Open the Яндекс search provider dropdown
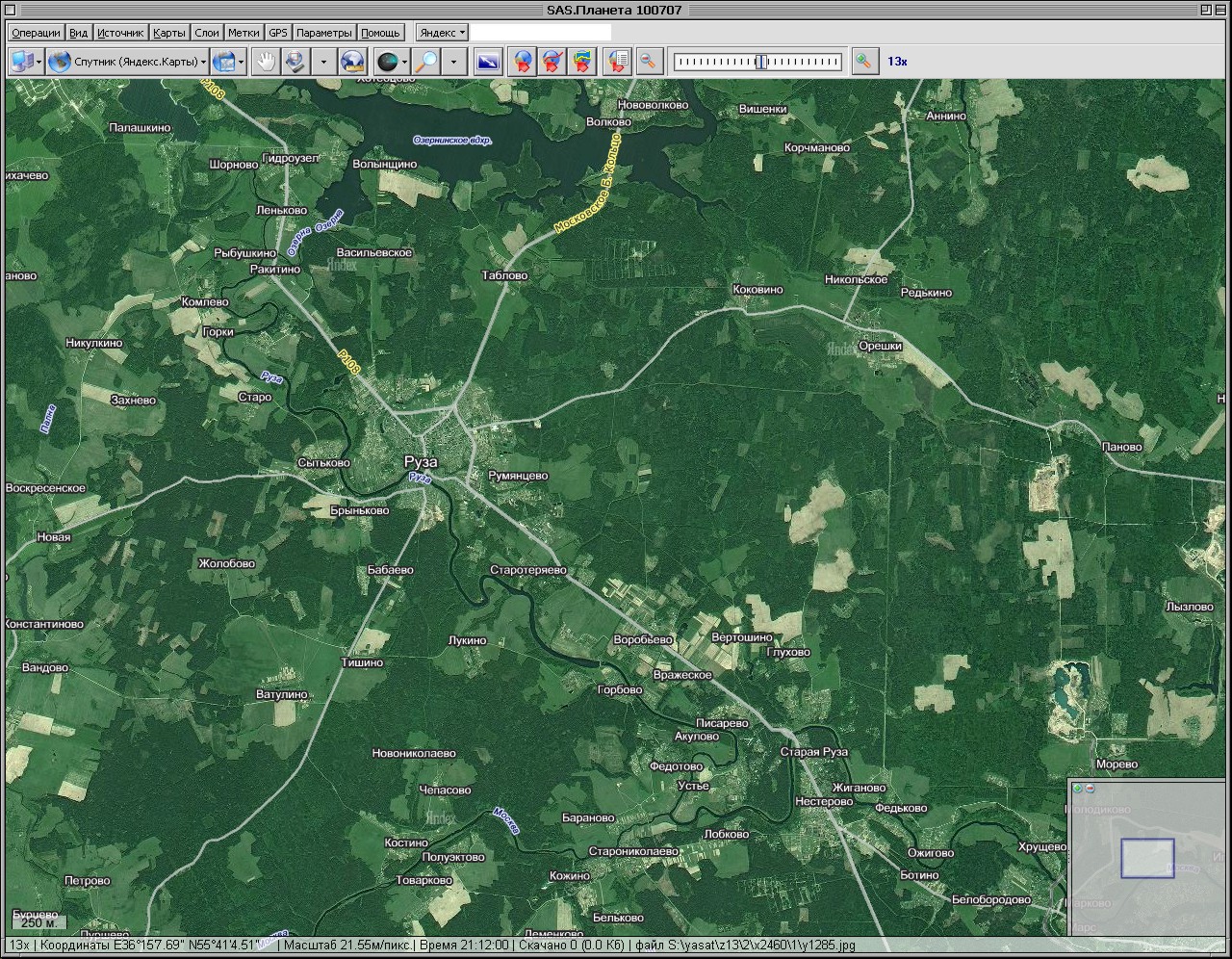 click(x=442, y=33)
